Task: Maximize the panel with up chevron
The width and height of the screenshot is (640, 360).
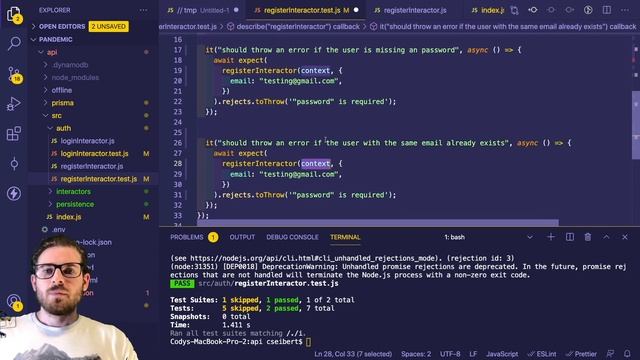Action: click(606, 237)
